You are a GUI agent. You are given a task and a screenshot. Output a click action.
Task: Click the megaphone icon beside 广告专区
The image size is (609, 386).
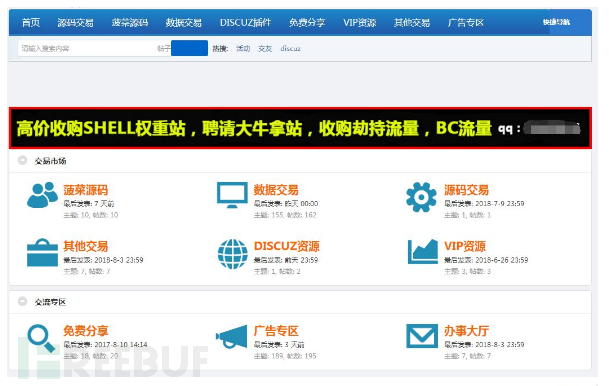pyautogui.click(x=231, y=336)
